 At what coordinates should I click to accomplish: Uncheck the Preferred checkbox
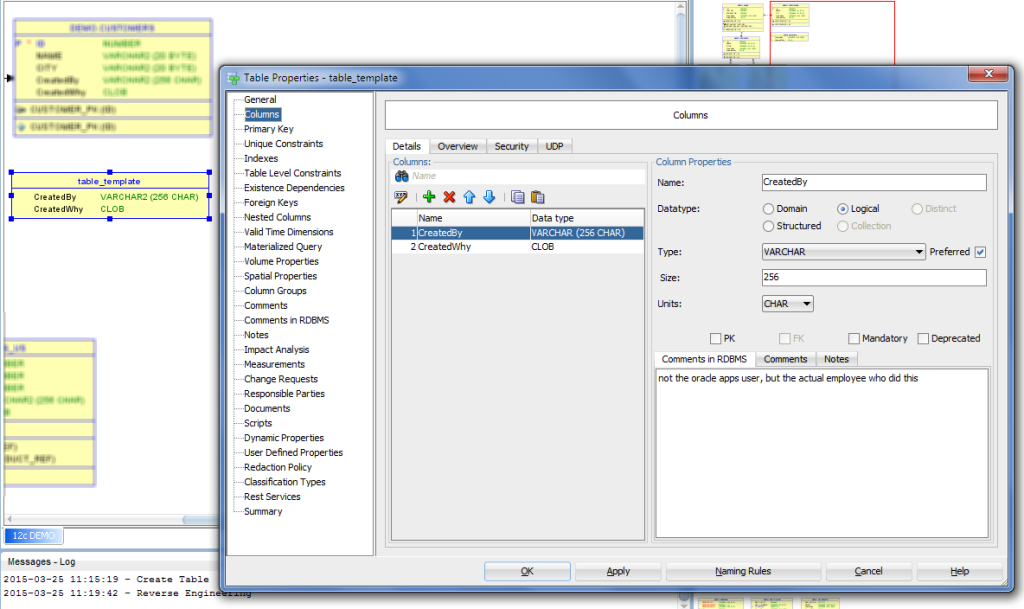pyautogui.click(x=980, y=252)
